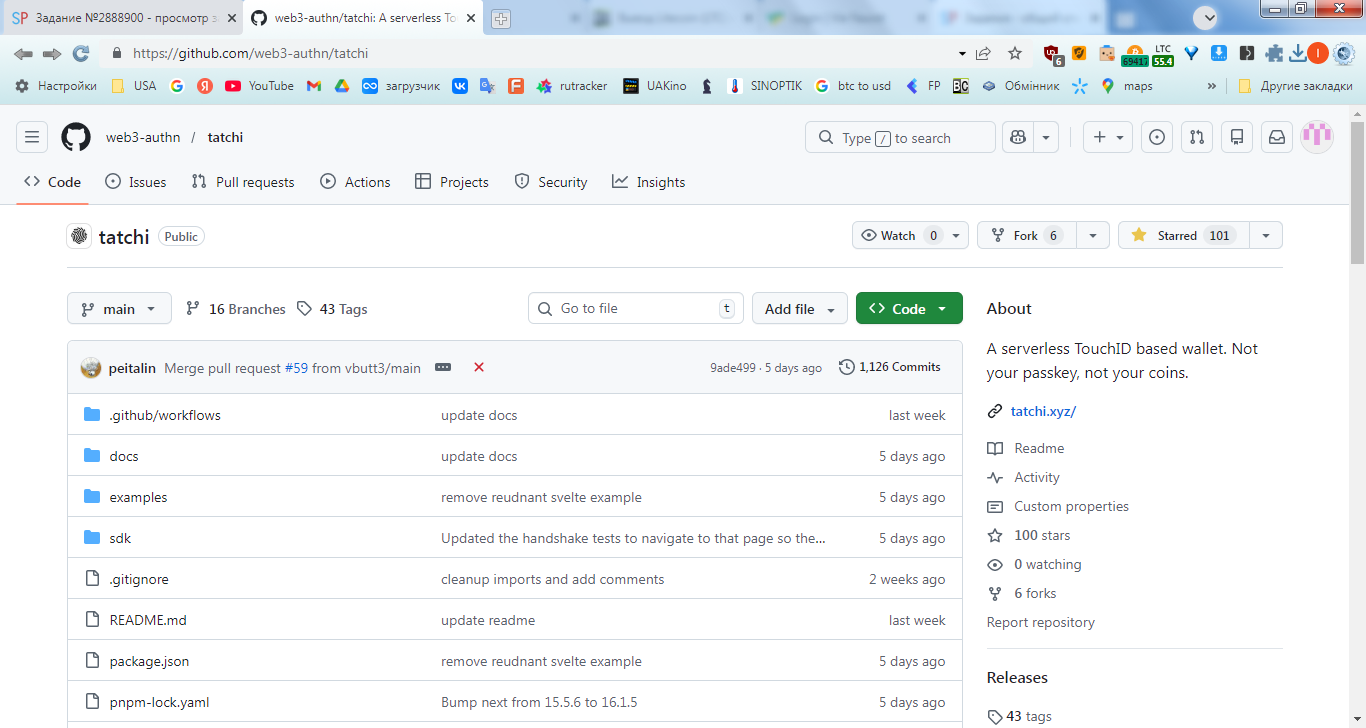Switch to Issues tab
This screenshot has height=728, width=1366.
136,182
